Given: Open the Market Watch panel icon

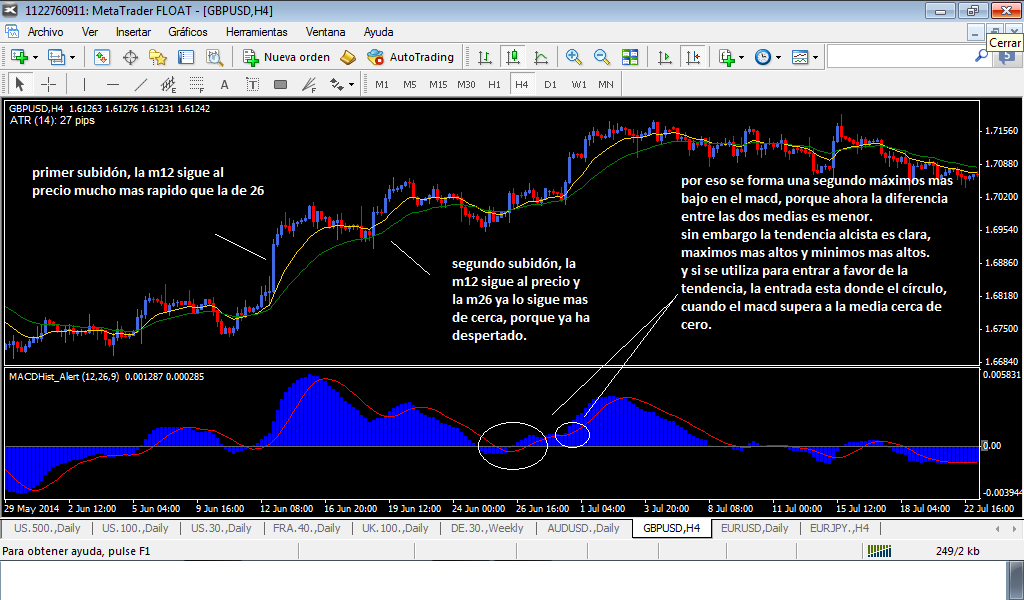Looking at the screenshot, I should [x=102, y=57].
